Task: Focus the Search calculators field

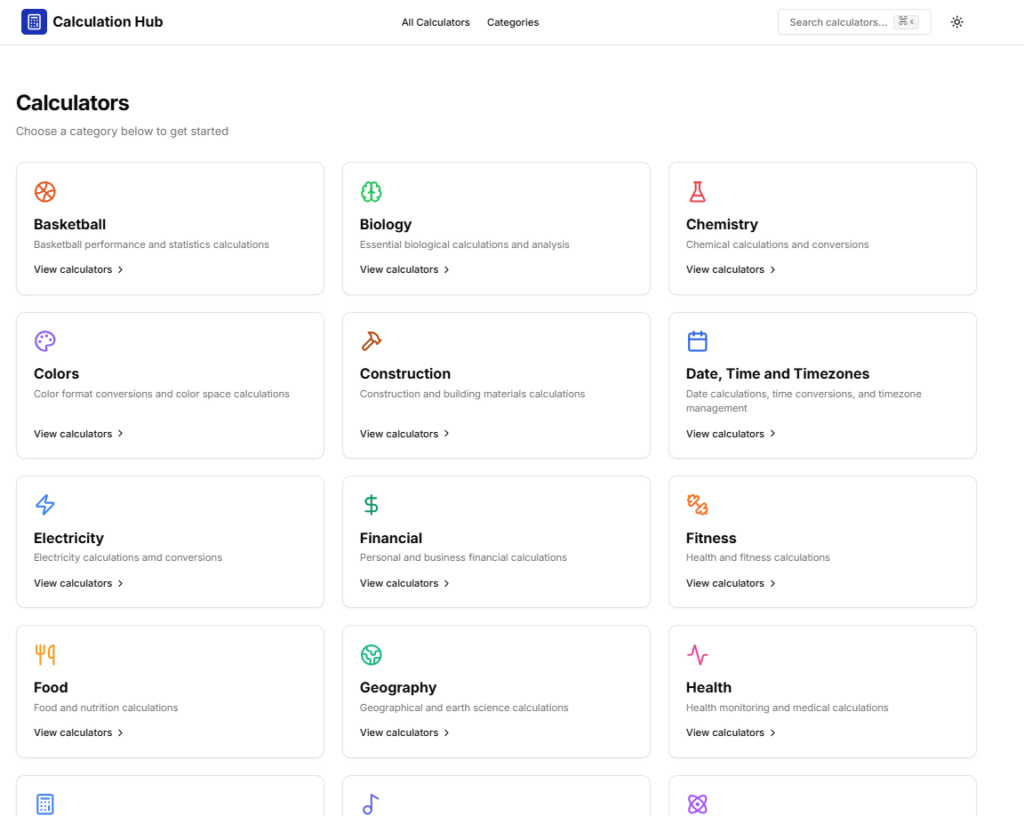Action: 838,22
